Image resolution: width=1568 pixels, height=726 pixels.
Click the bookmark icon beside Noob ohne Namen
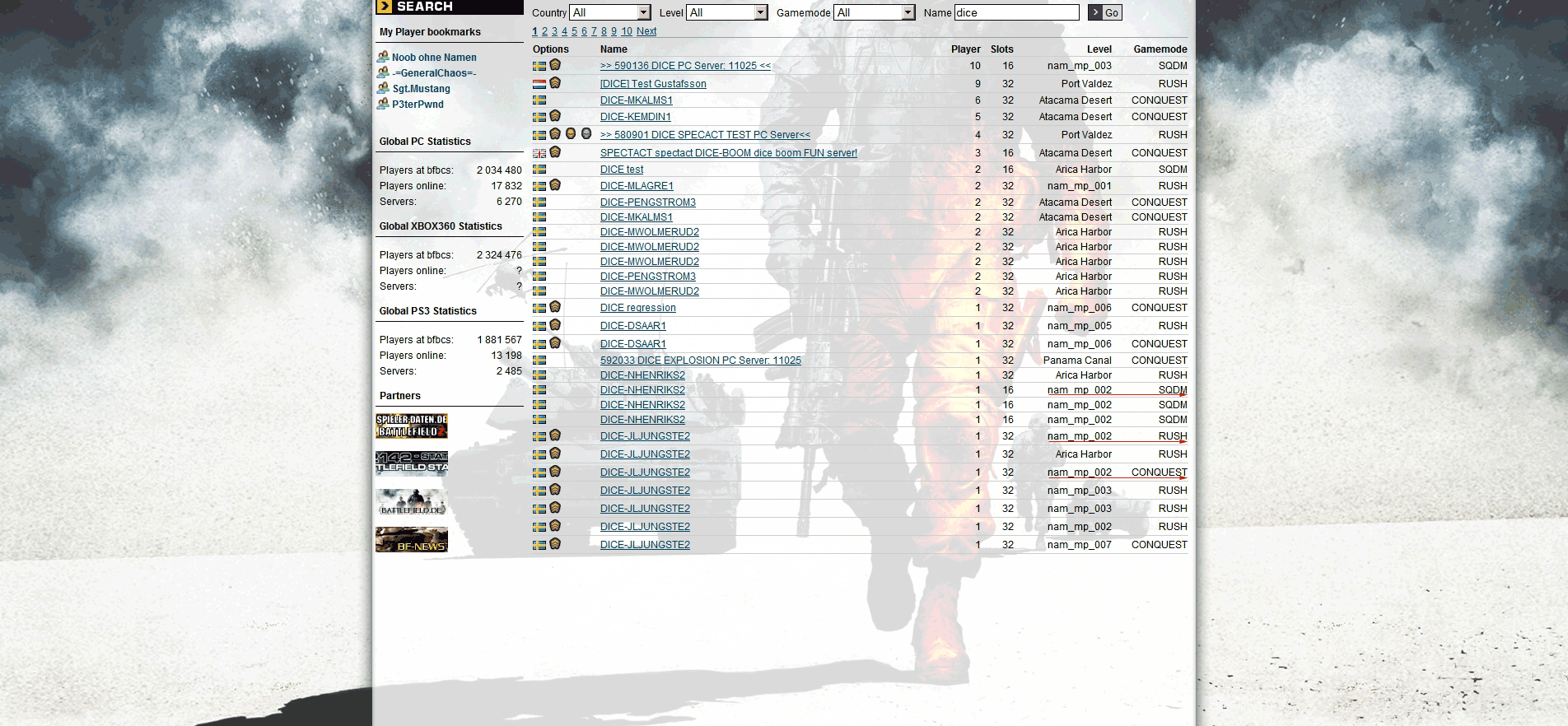[383, 57]
